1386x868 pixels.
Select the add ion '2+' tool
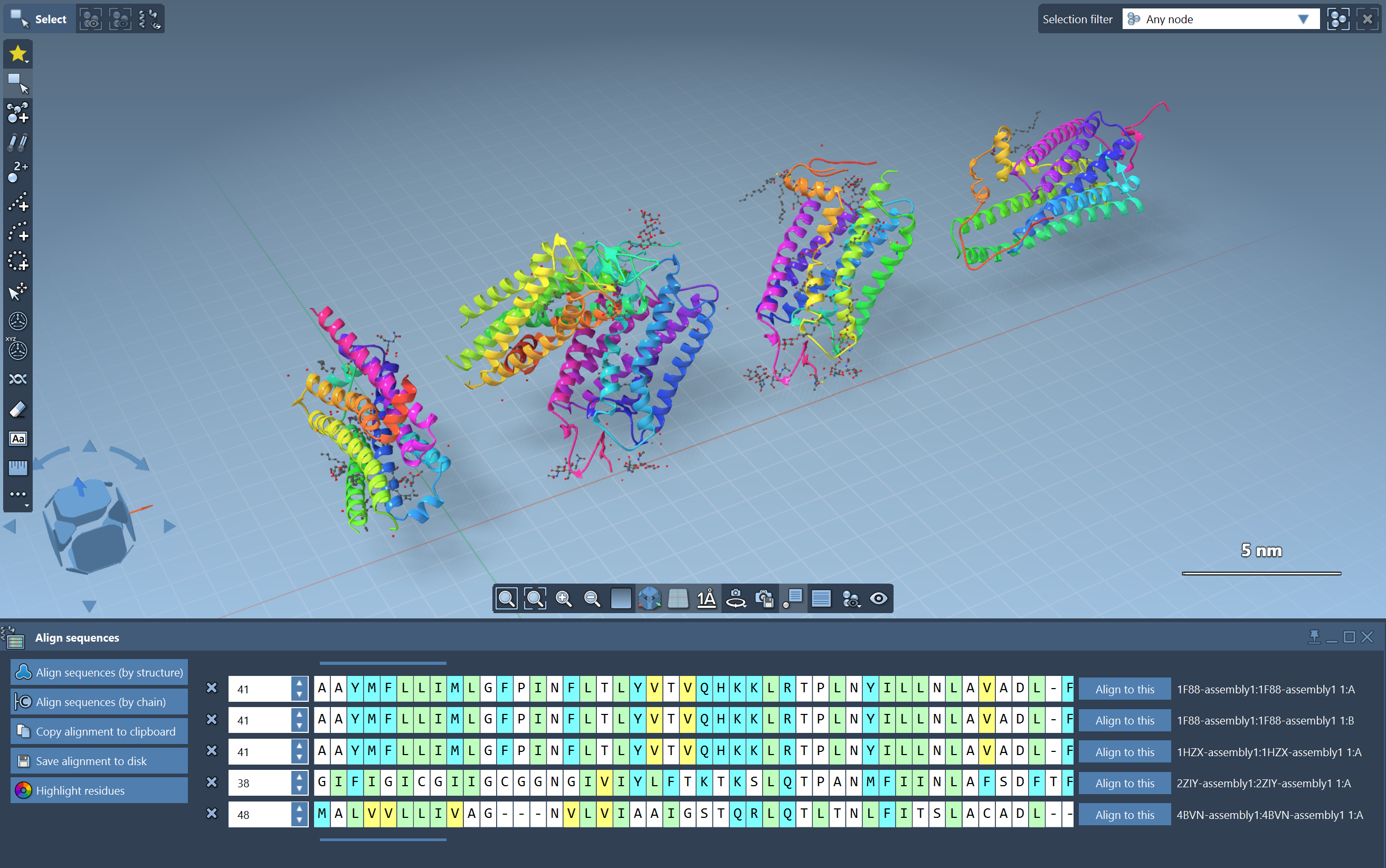18,171
